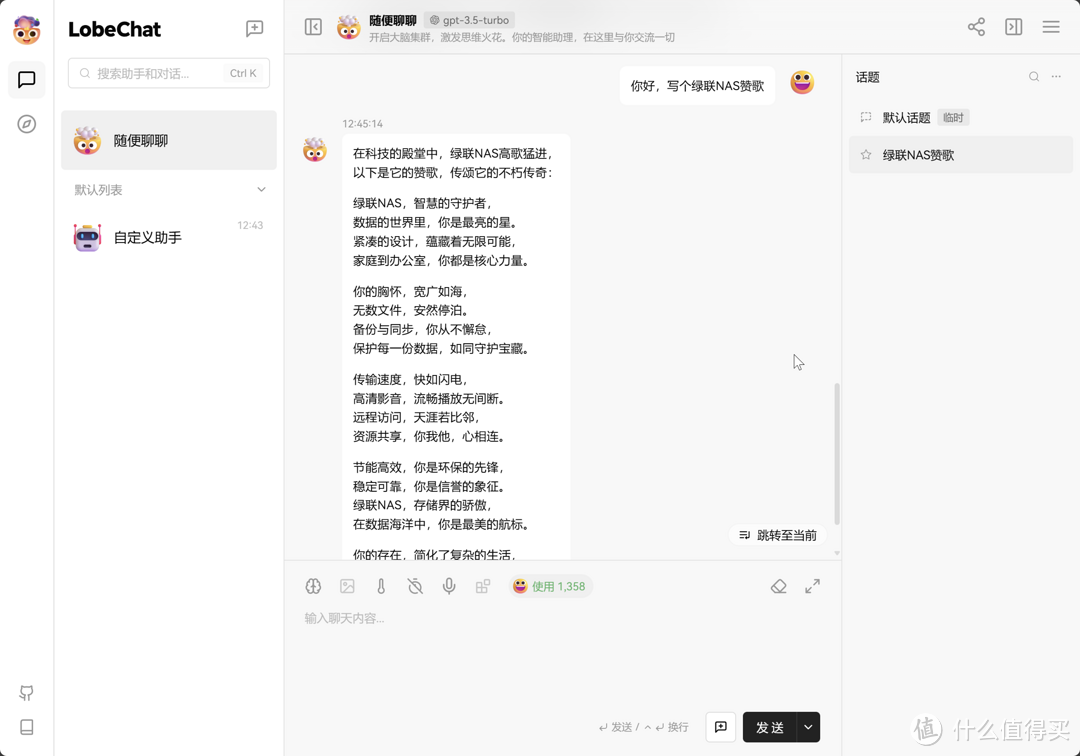The width and height of the screenshot is (1080, 756).
Task: Open the topics more options menu
Action: point(1055,77)
